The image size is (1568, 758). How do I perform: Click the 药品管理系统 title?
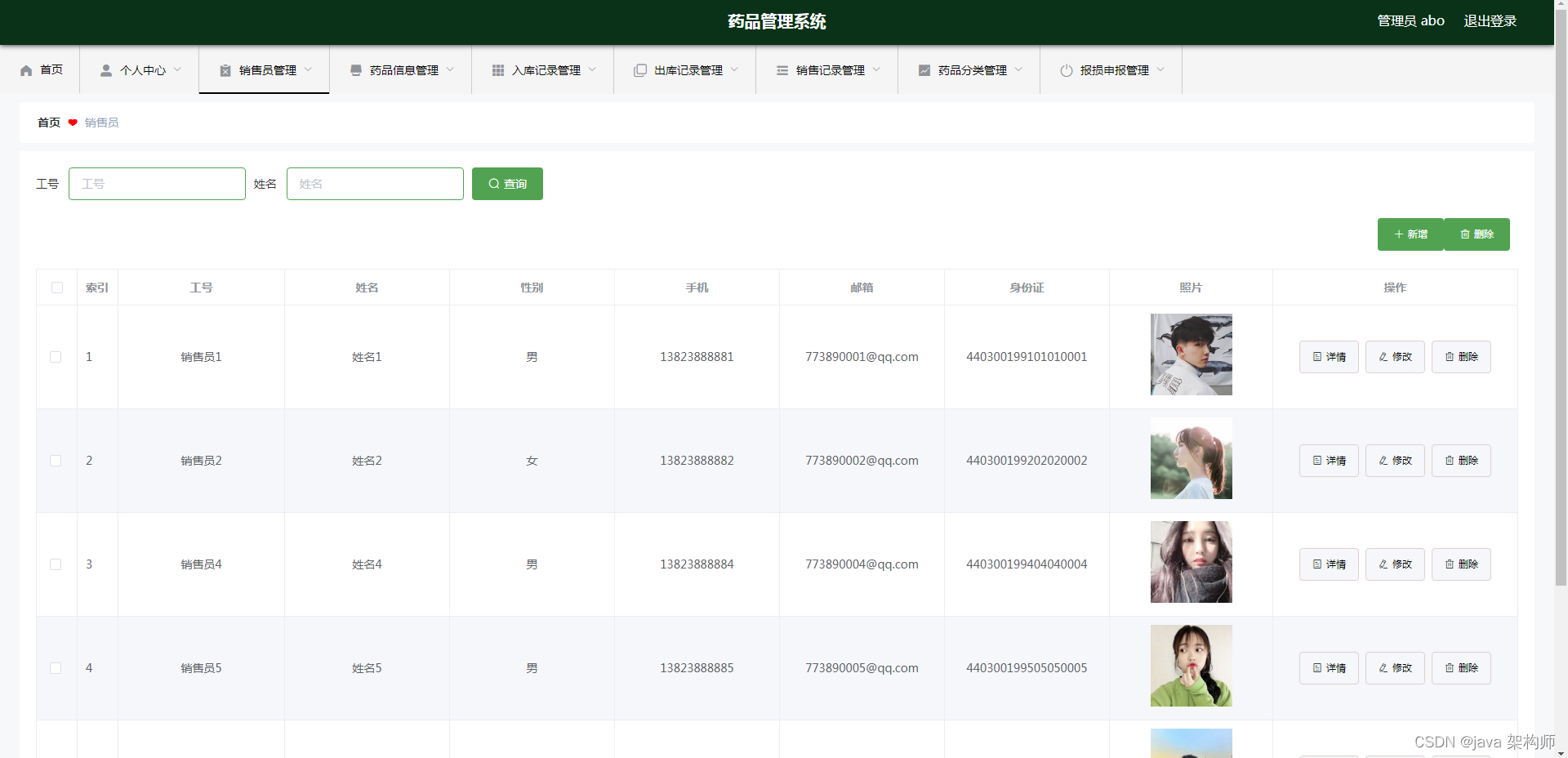tap(777, 21)
